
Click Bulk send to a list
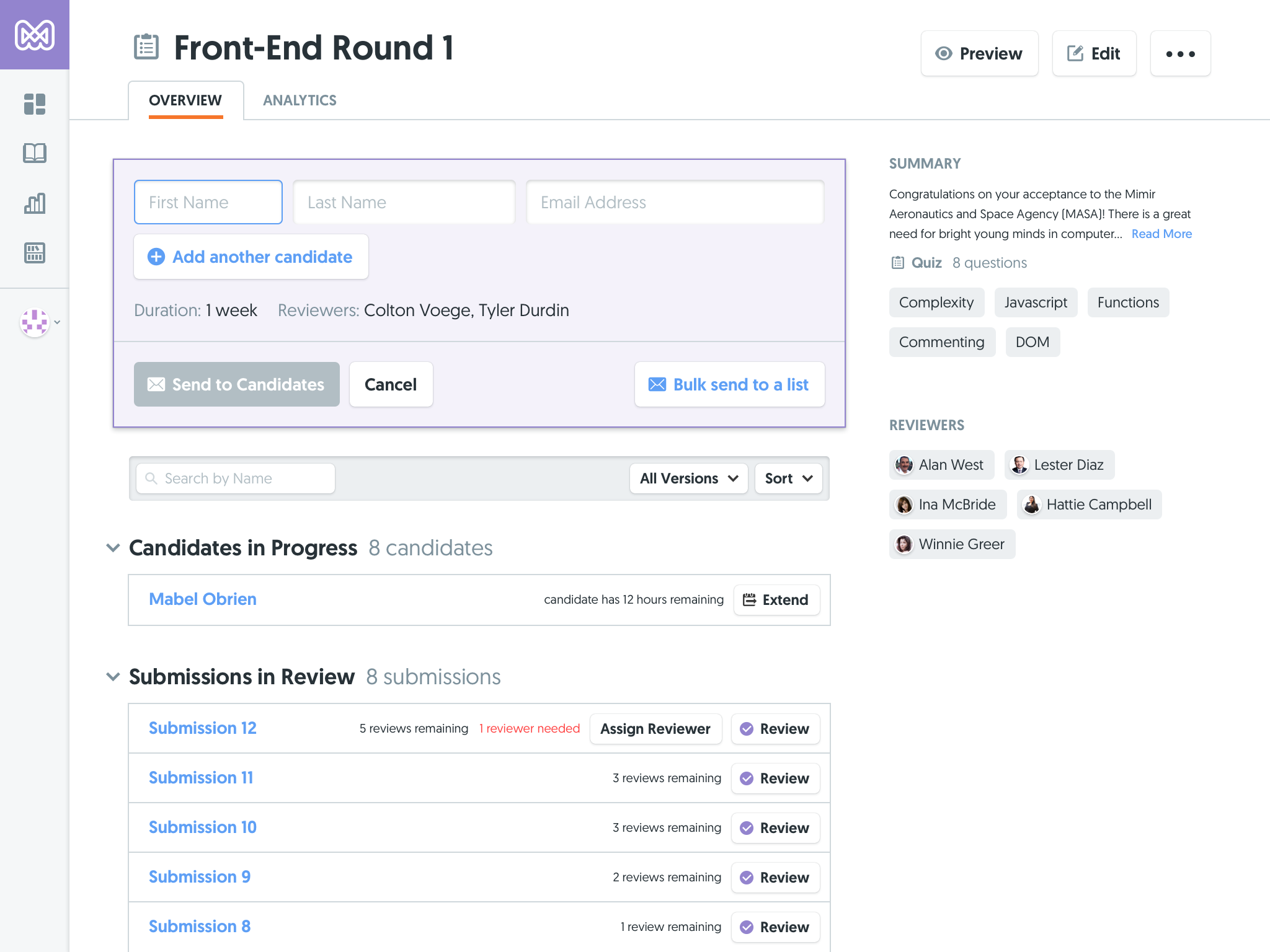[x=729, y=384]
